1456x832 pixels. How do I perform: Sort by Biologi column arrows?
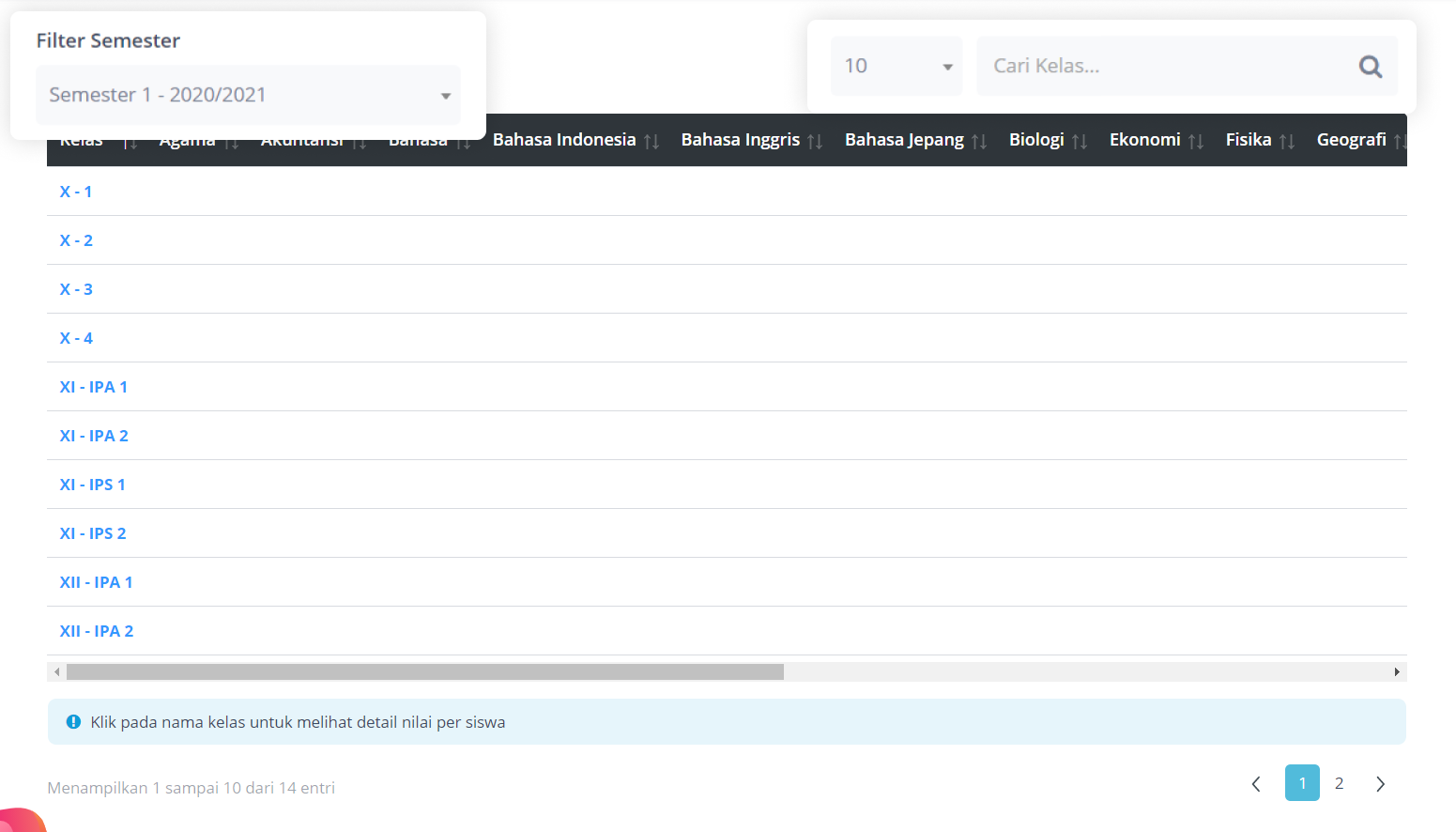click(1080, 141)
